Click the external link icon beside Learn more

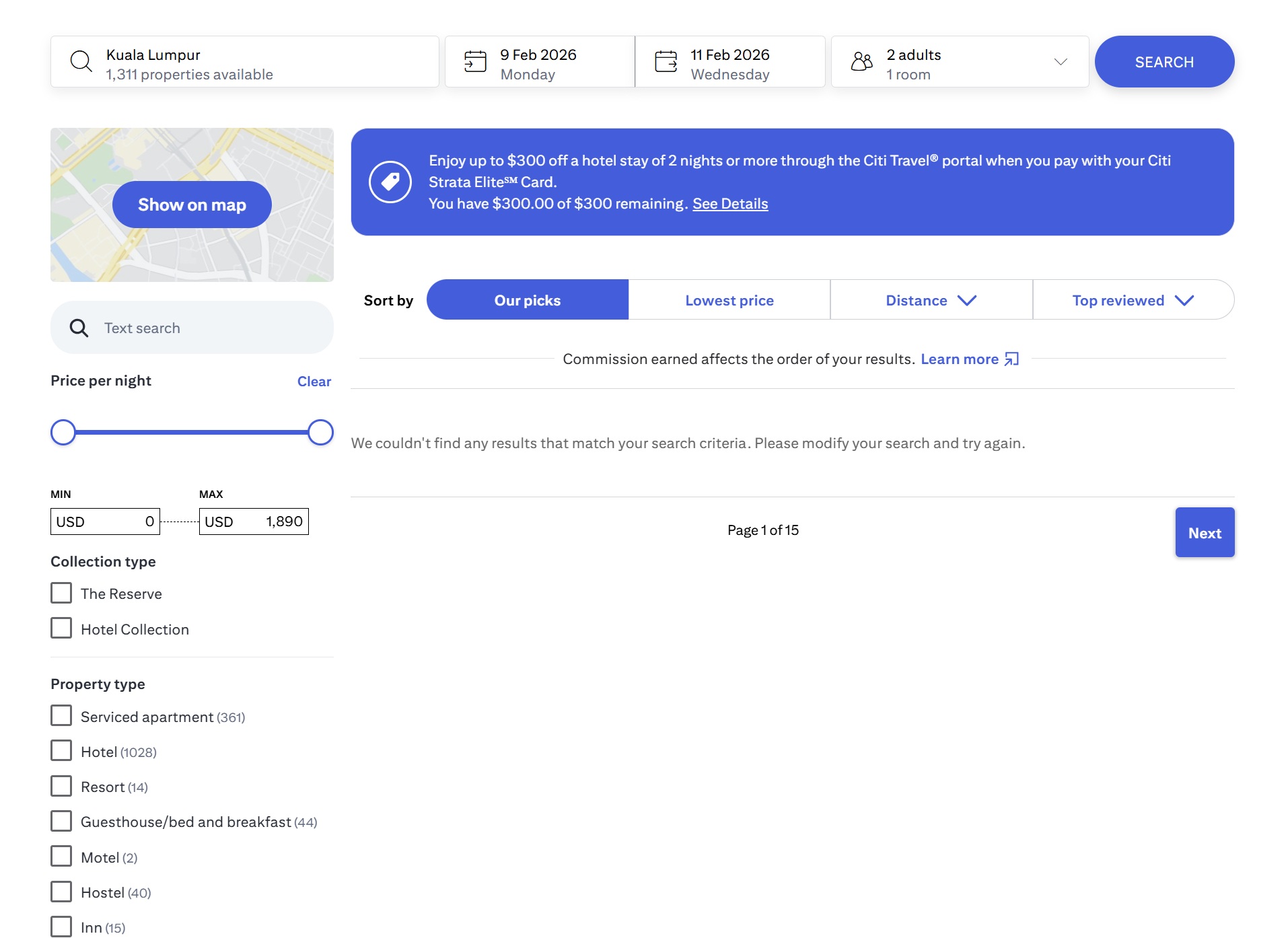1011,359
